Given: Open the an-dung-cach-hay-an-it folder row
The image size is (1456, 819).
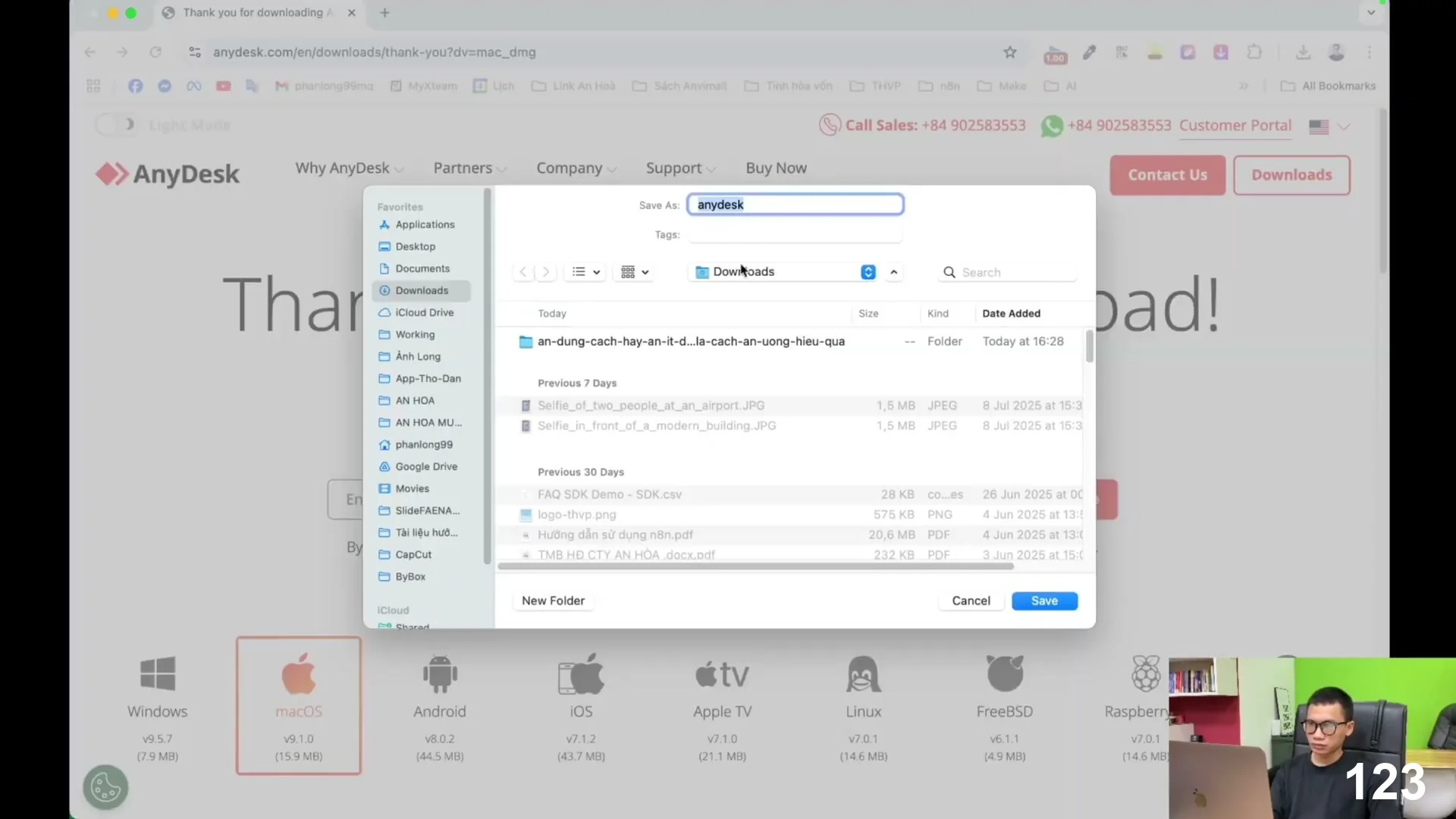Looking at the screenshot, I should [x=789, y=342].
